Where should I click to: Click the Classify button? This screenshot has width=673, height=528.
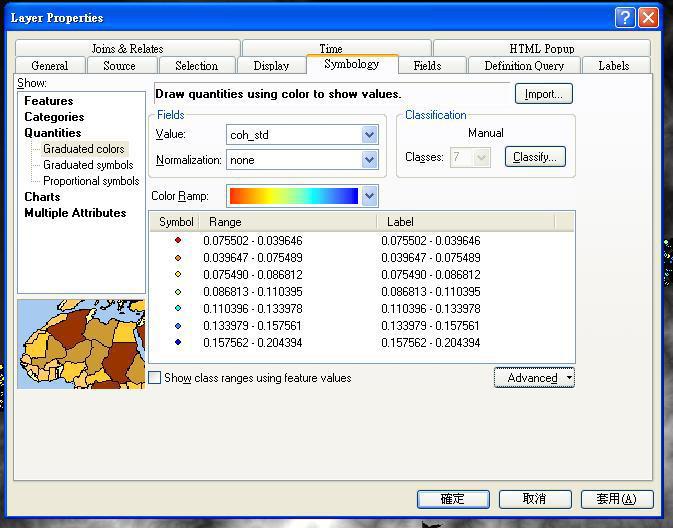click(x=535, y=157)
